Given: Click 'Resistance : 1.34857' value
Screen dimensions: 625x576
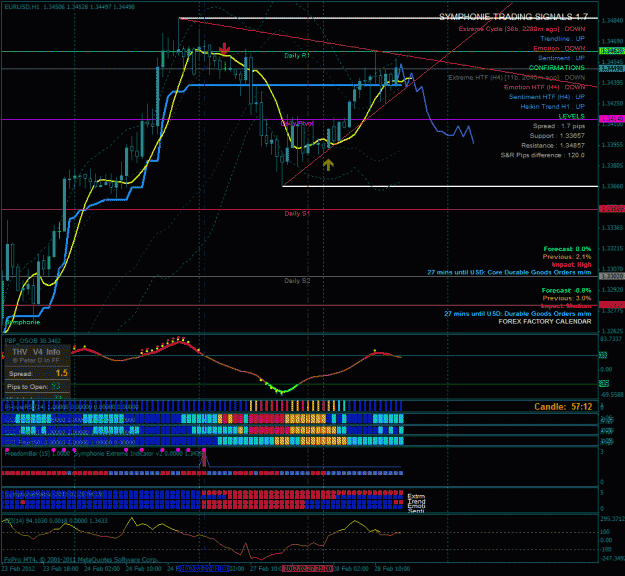Looking at the screenshot, I should point(553,145).
